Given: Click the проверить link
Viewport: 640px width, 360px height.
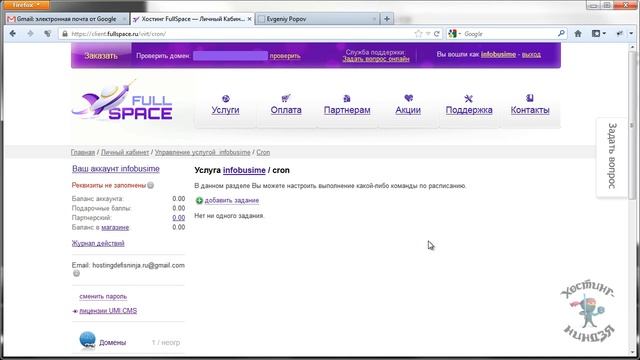Looking at the screenshot, I should [285, 56].
